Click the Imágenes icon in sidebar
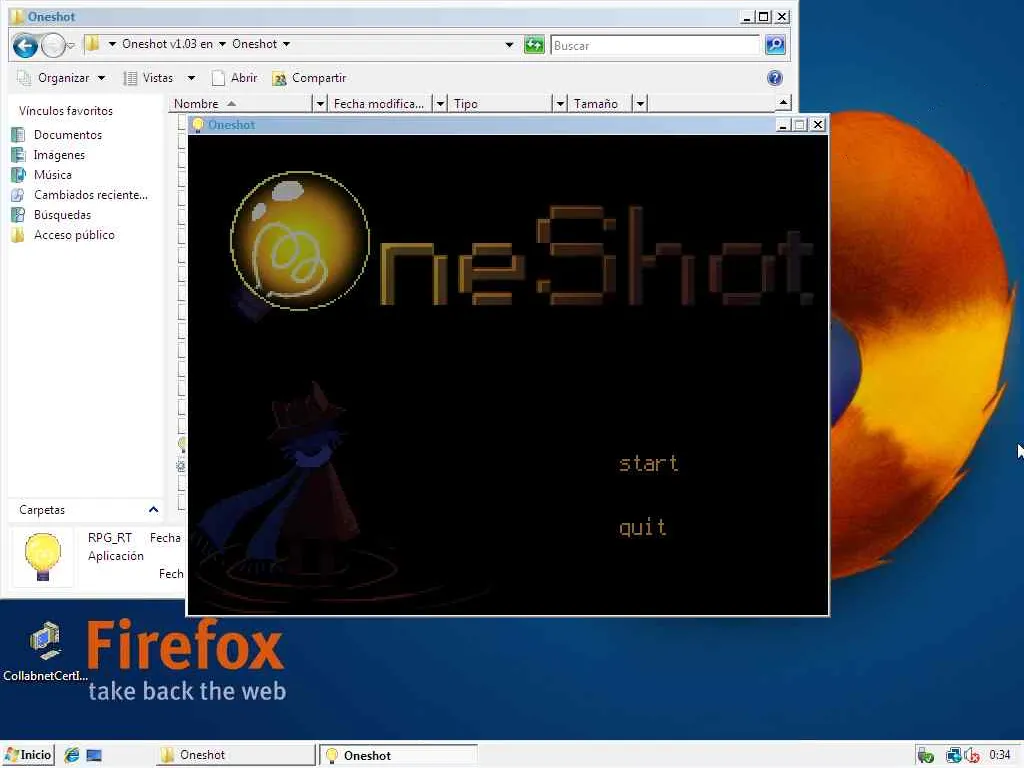This screenshot has height=768, width=1024. 18,155
